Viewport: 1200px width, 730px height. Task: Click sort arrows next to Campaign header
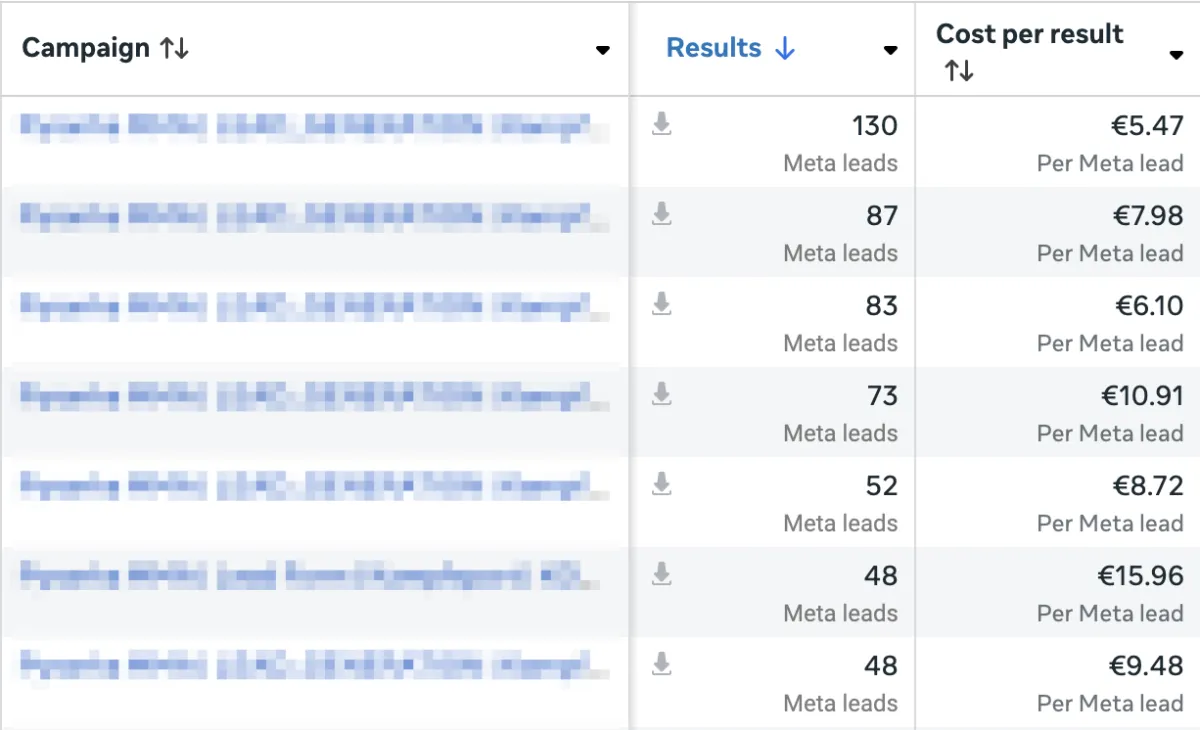coord(174,48)
